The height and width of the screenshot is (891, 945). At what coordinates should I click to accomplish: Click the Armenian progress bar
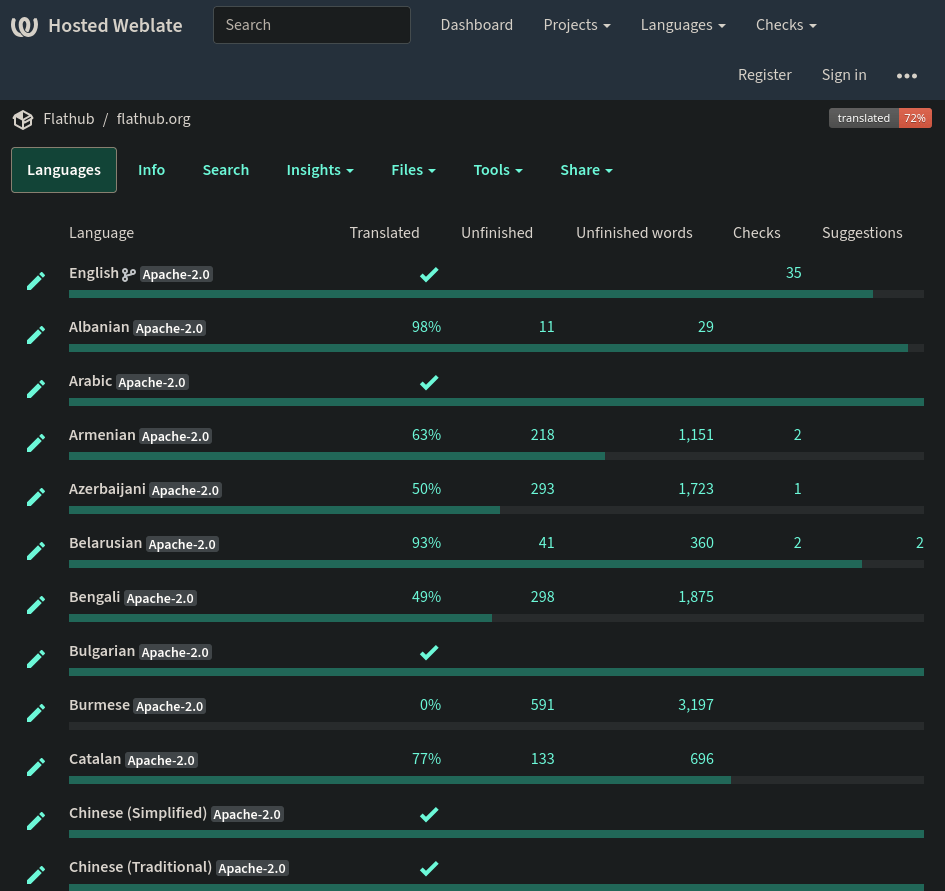496,456
